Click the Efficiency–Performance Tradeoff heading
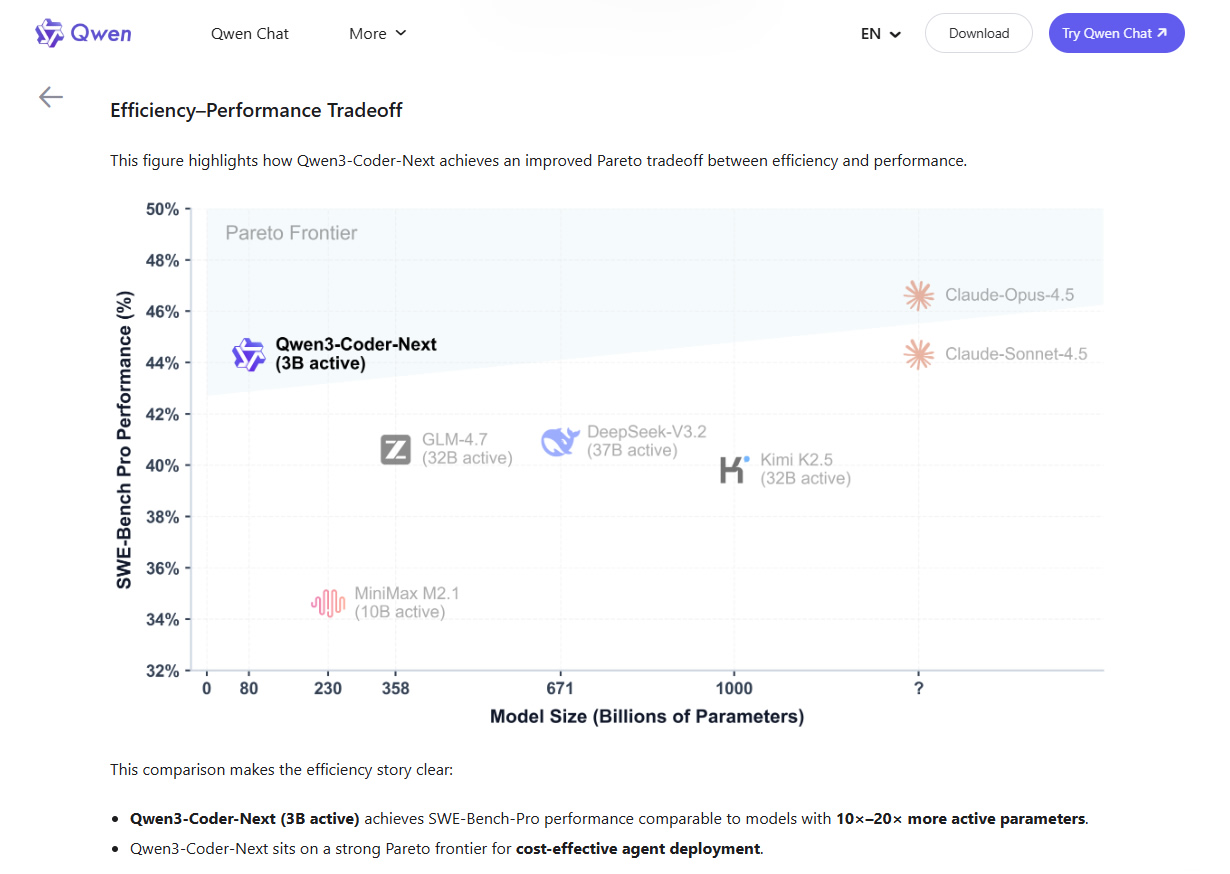1230x874 pixels. [256, 110]
